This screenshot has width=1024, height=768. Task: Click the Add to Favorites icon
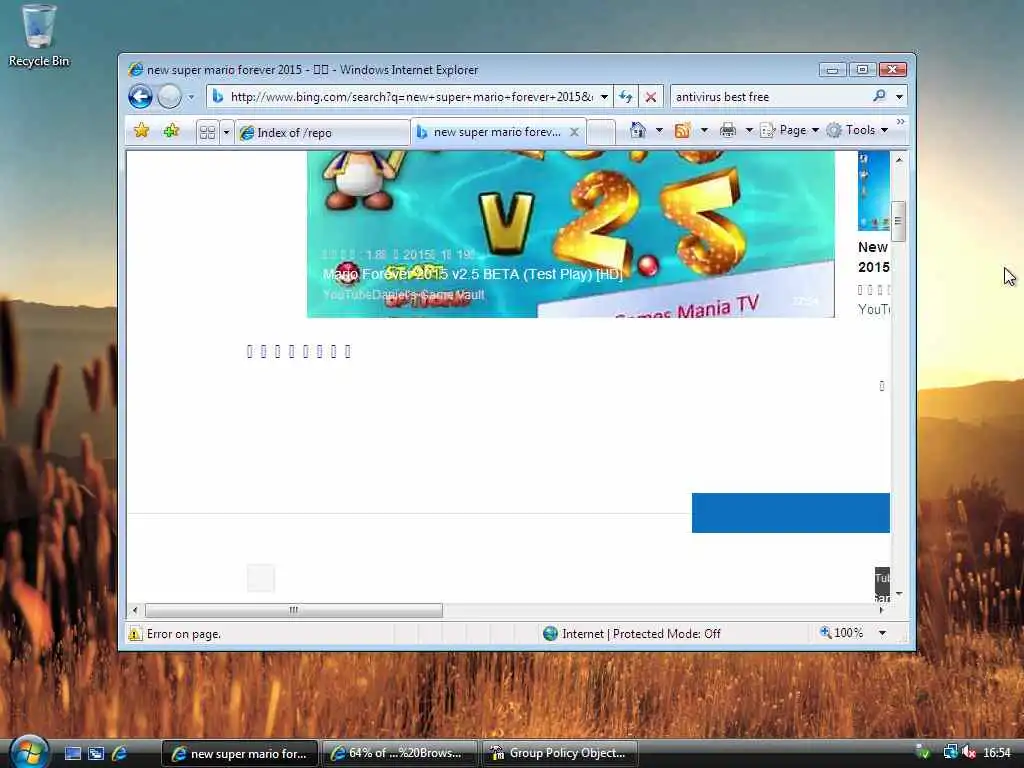[x=171, y=131]
